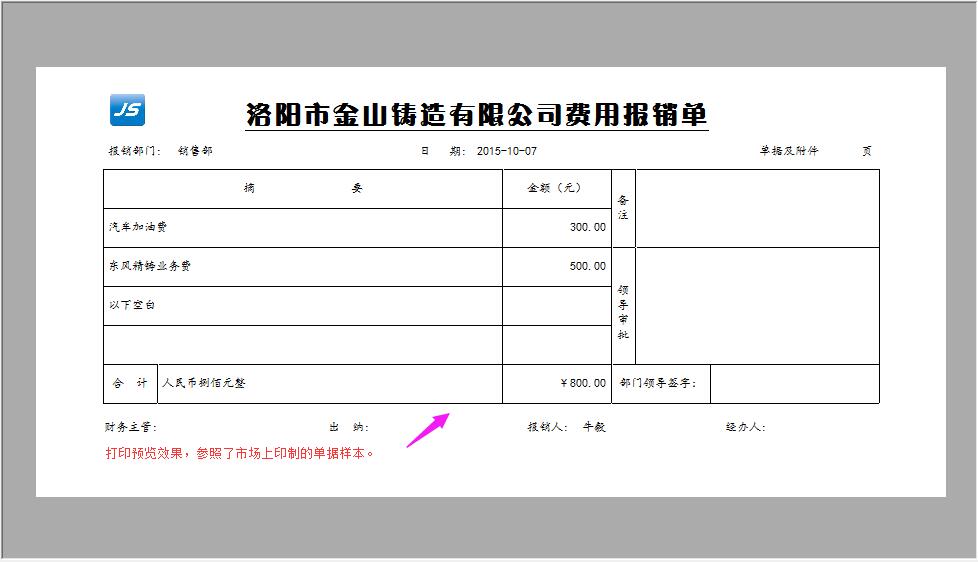Click the empty 领导审批 approval box

click(757, 305)
